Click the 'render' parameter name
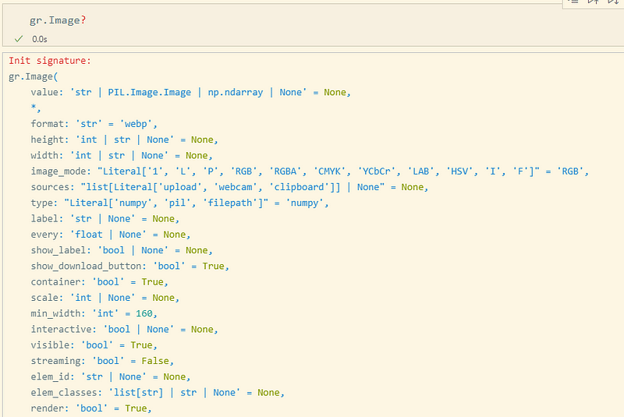Viewport: 624px width, 417px height. click(x=47, y=409)
